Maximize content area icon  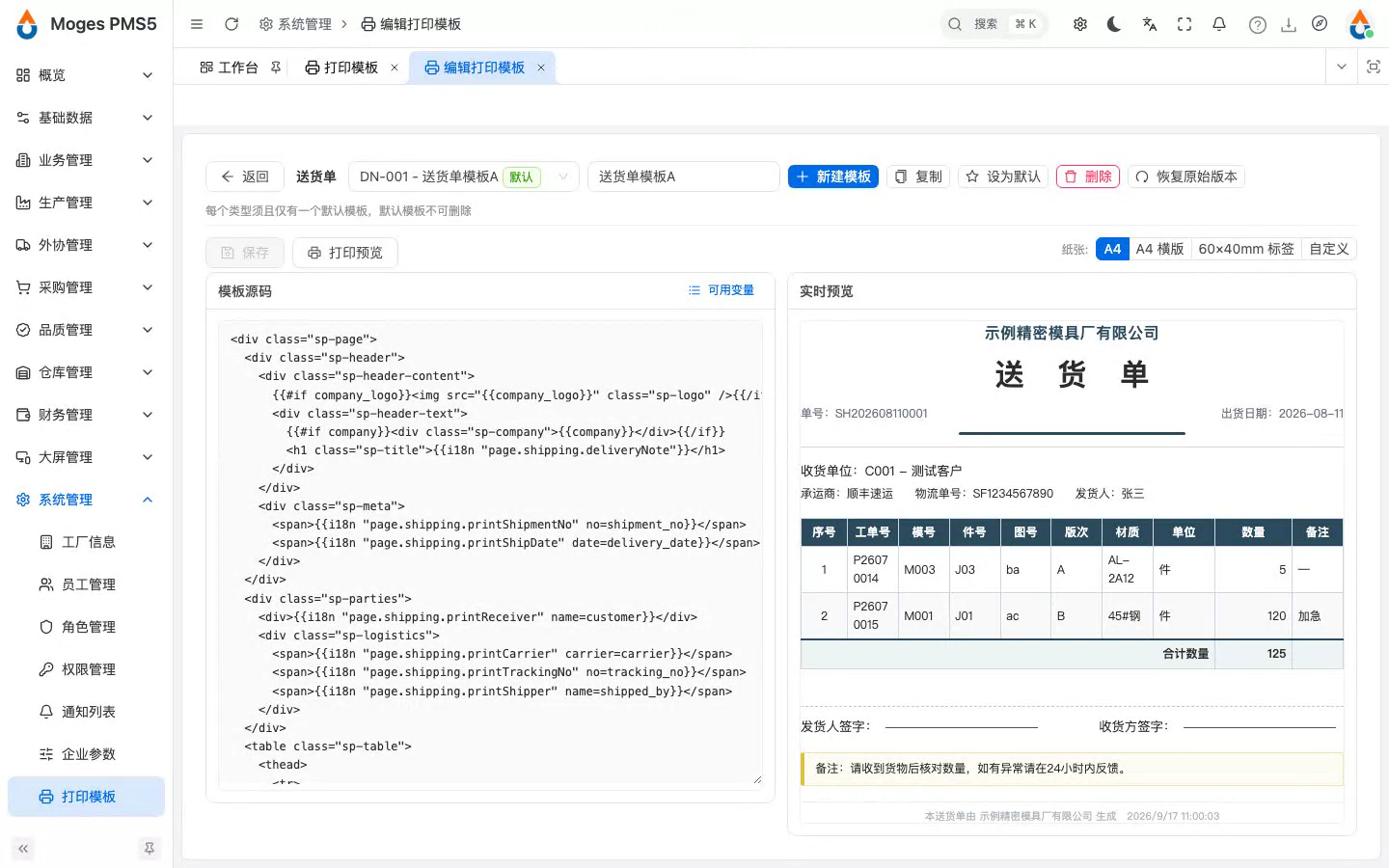1374,67
